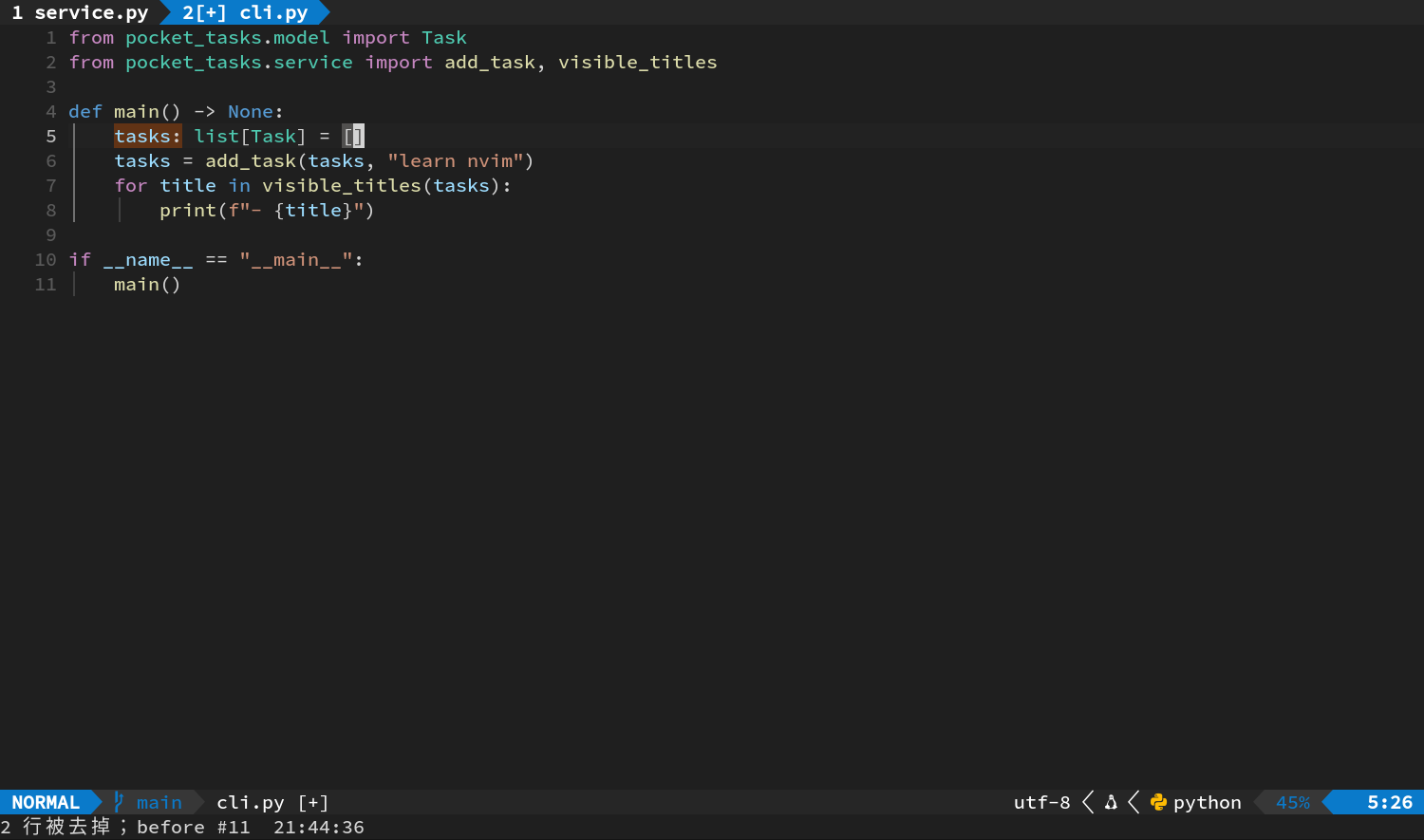Image resolution: width=1424 pixels, height=840 pixels.
Task: Click the timestamp 21:44:36 in command line
Action: click(x=319, y=827)
